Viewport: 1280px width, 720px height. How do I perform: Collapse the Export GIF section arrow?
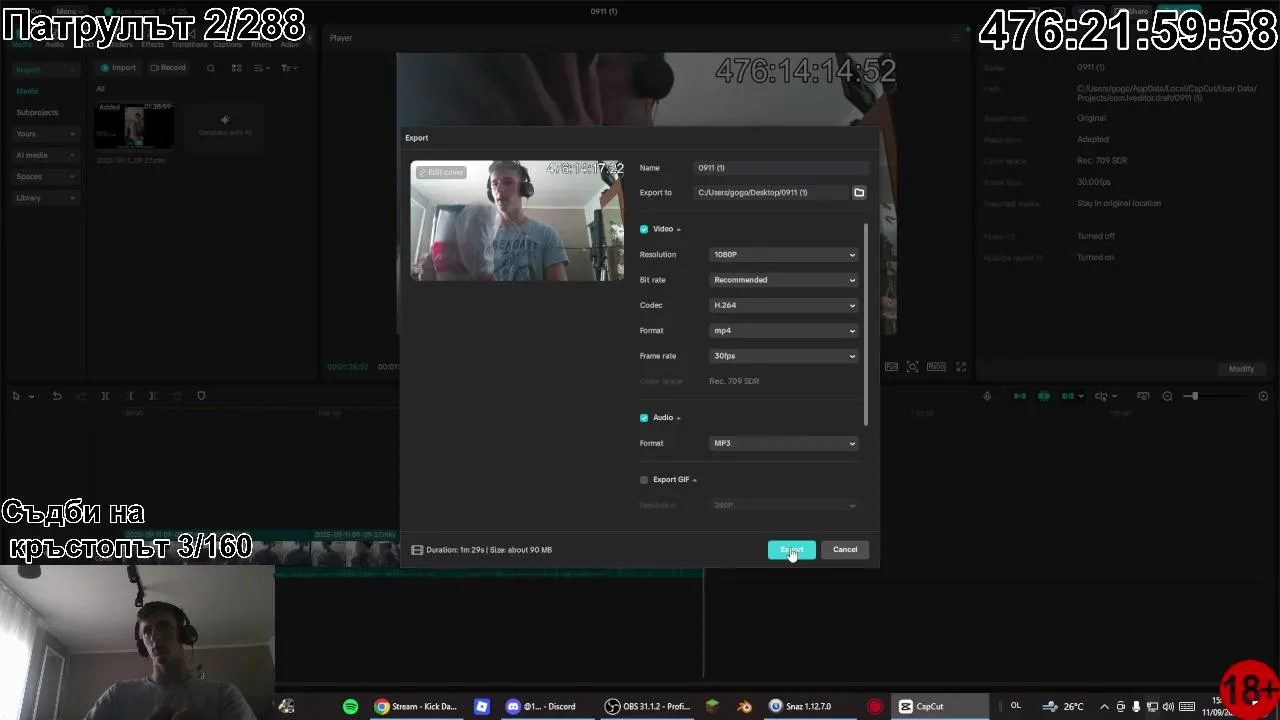click(x=694, y=480)
